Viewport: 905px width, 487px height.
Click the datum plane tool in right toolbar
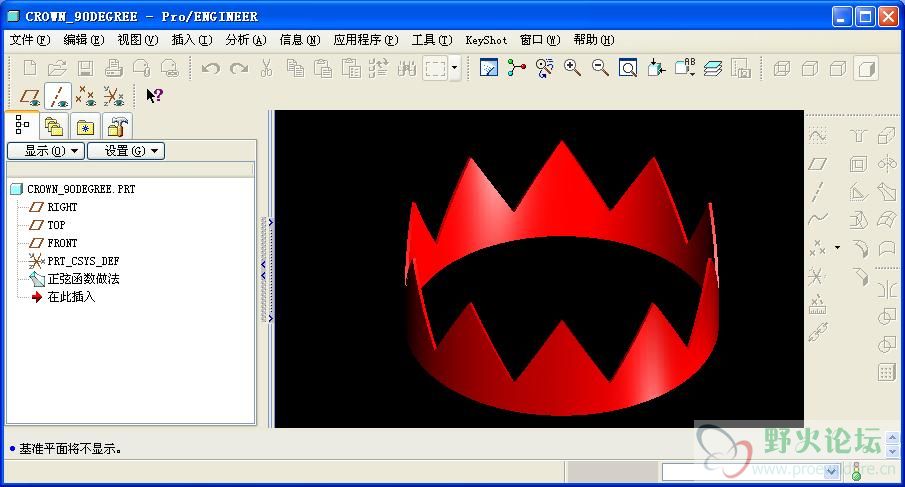[817, 164]
